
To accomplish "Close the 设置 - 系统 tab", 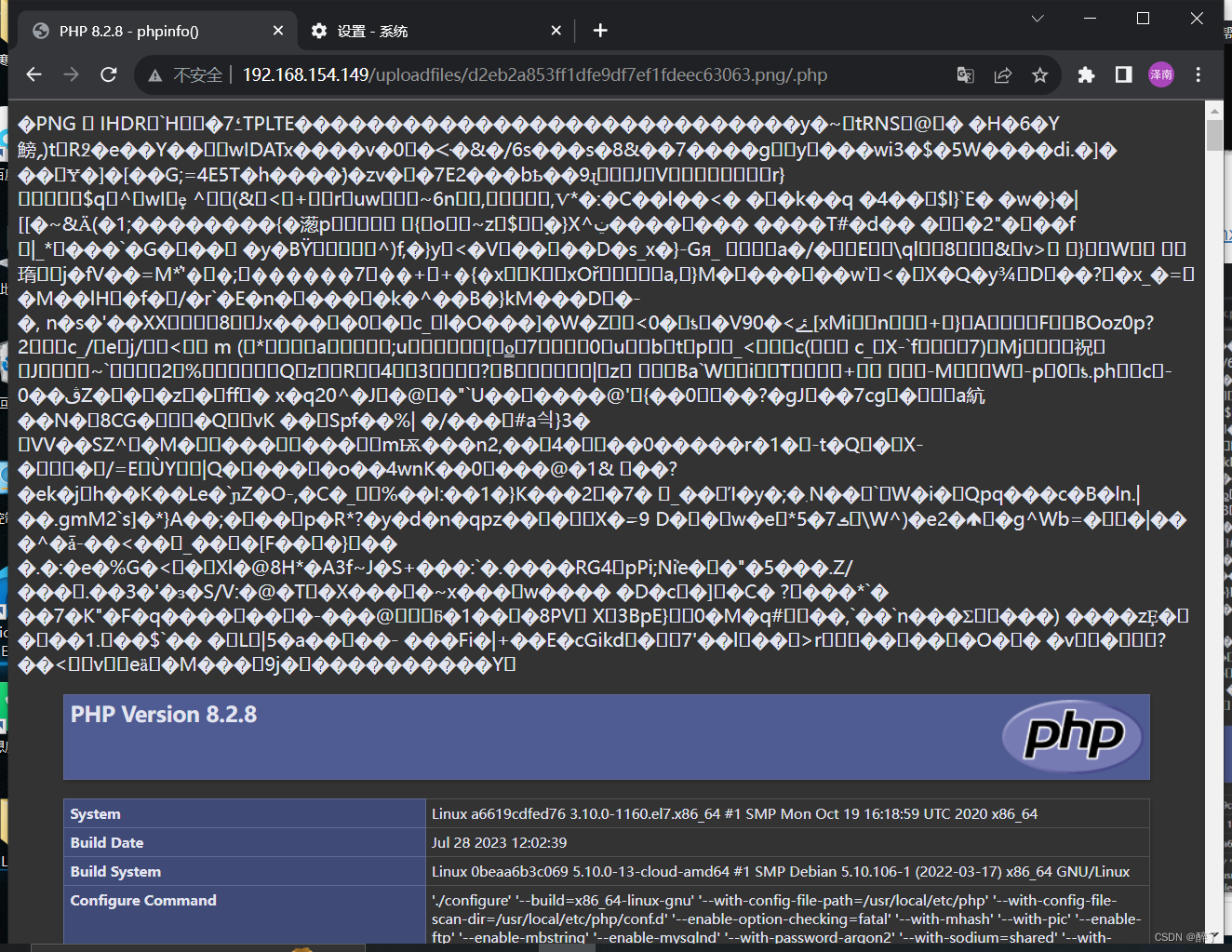I will [556, 31].
